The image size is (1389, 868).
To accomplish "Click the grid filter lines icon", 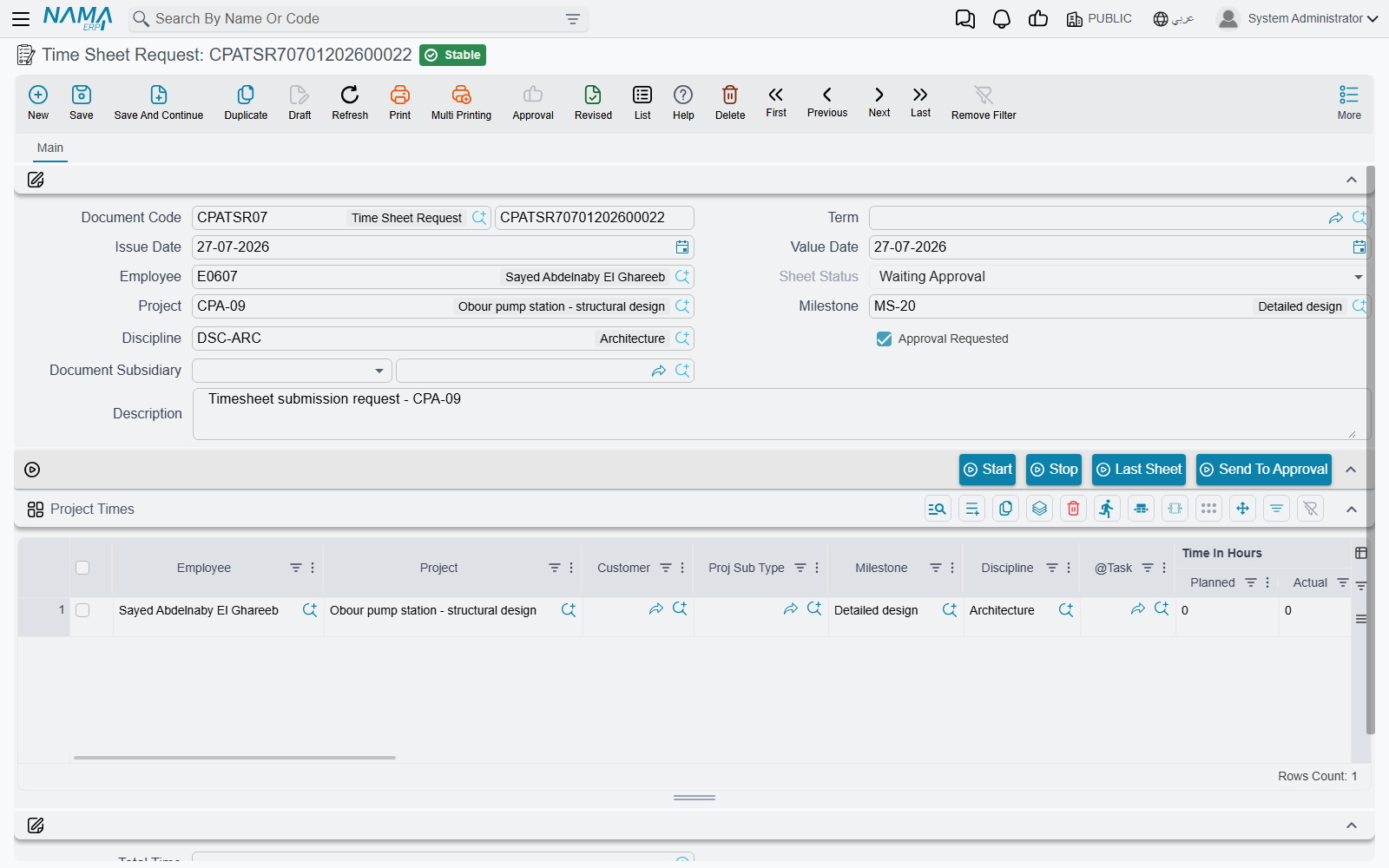I will (x=1276, y=509).
